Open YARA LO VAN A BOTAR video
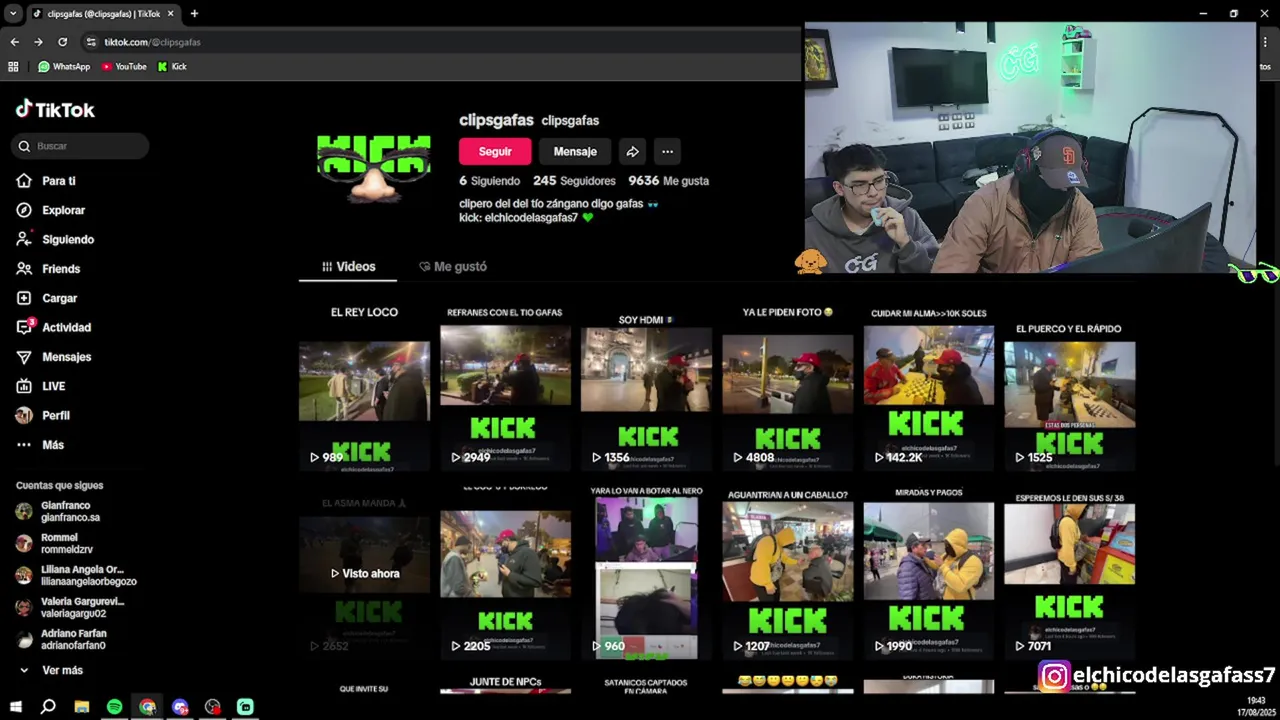1280x720 pixels. 646,573
